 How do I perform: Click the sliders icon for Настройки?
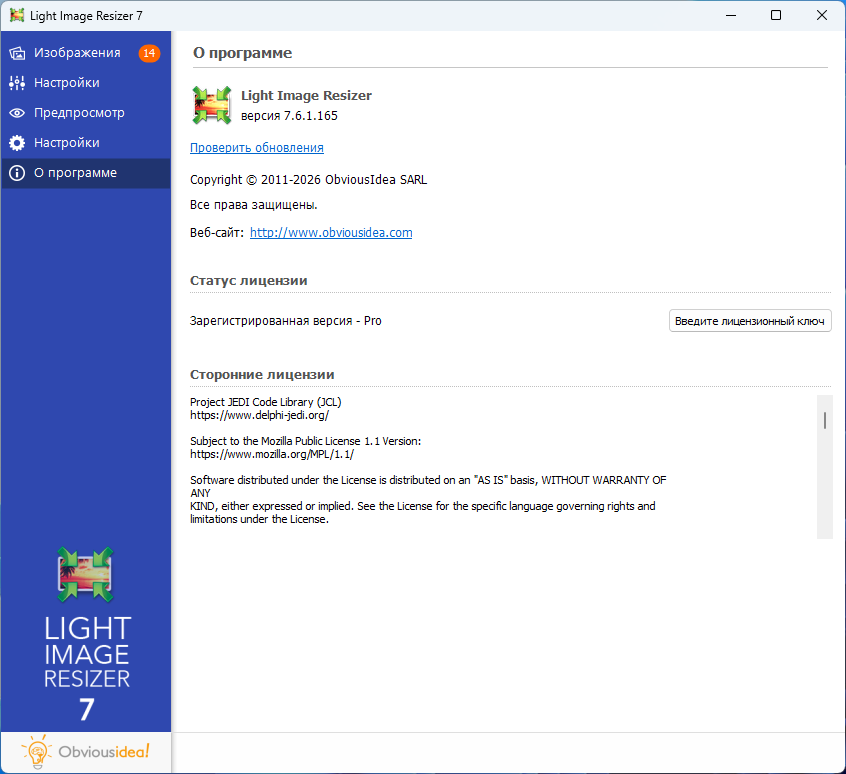coord(17,83)
